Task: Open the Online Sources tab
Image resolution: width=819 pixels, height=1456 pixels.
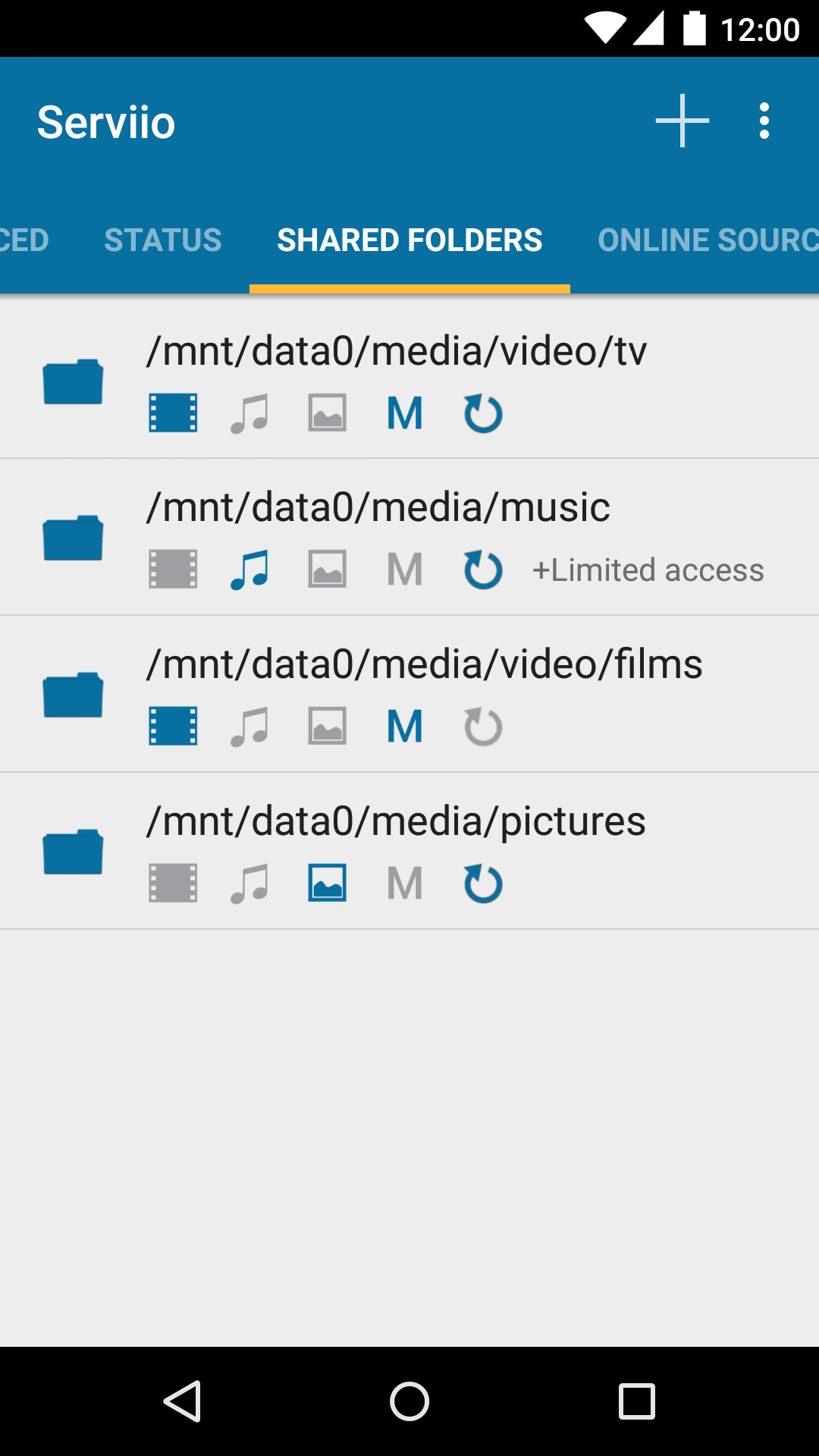Action: pos(707,240)
